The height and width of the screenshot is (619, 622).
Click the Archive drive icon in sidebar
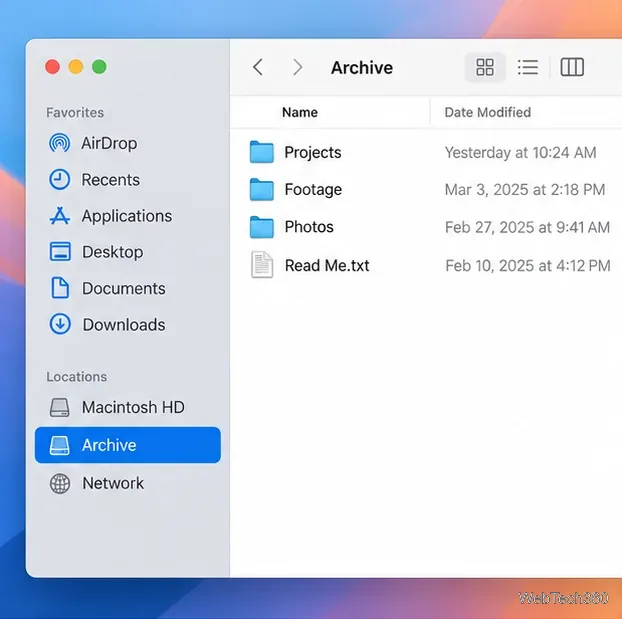point(60,445)
